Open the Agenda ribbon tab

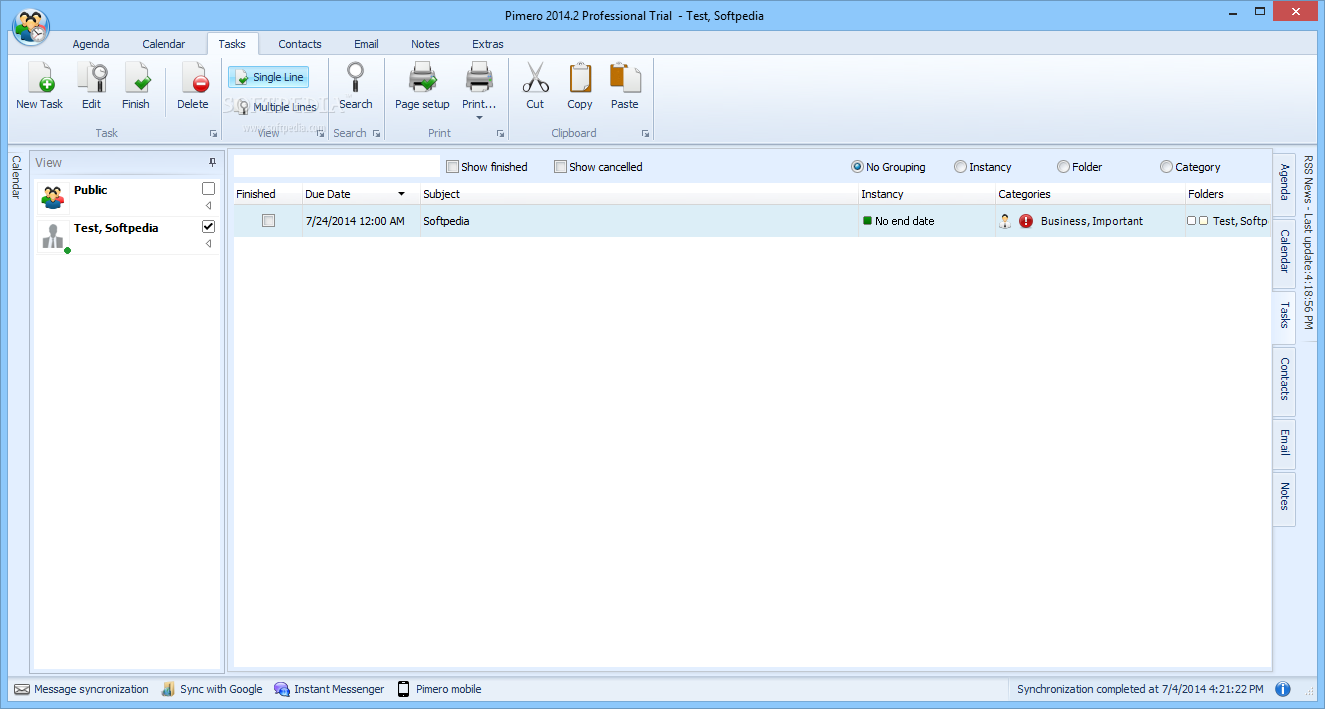pos(91,44)
